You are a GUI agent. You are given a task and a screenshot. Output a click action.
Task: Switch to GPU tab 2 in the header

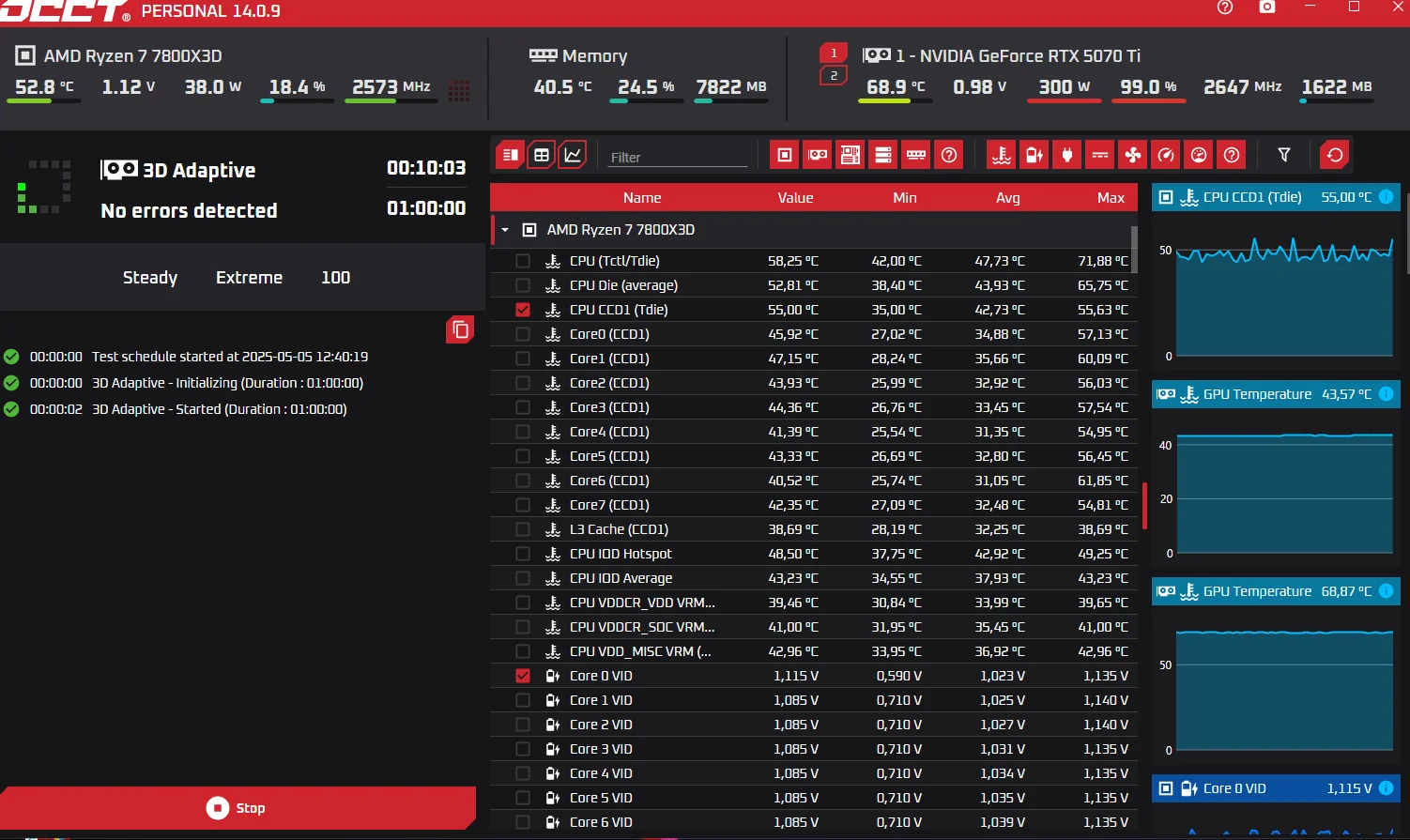834,75
